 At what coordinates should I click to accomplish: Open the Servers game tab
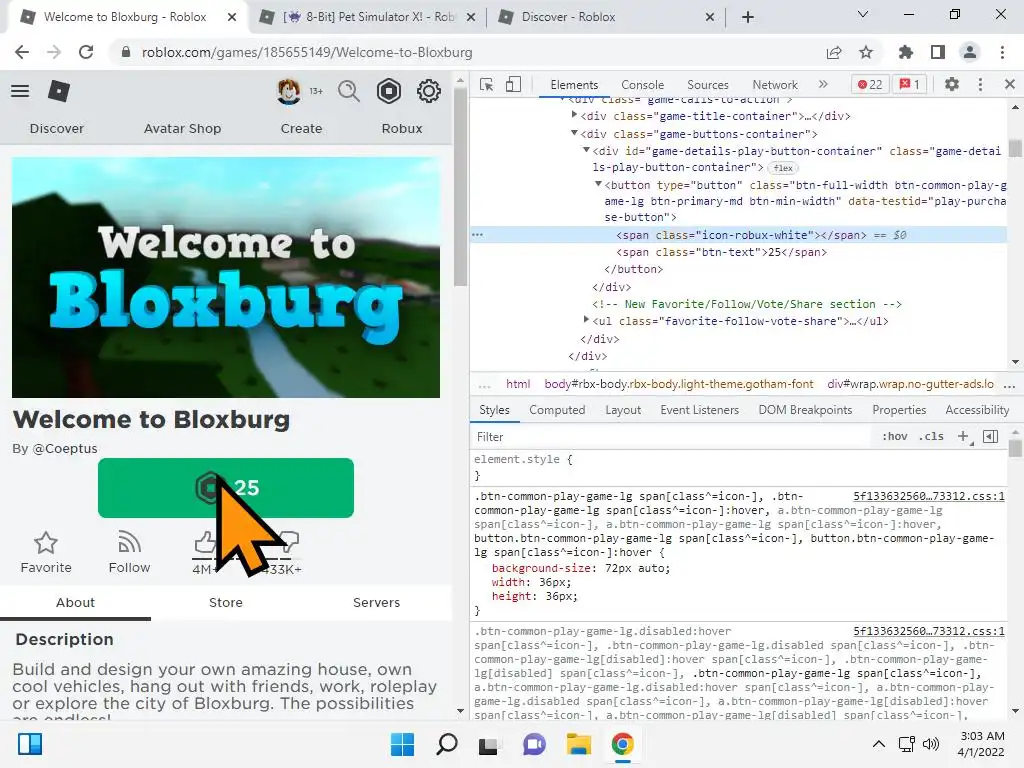coord(377,603)
